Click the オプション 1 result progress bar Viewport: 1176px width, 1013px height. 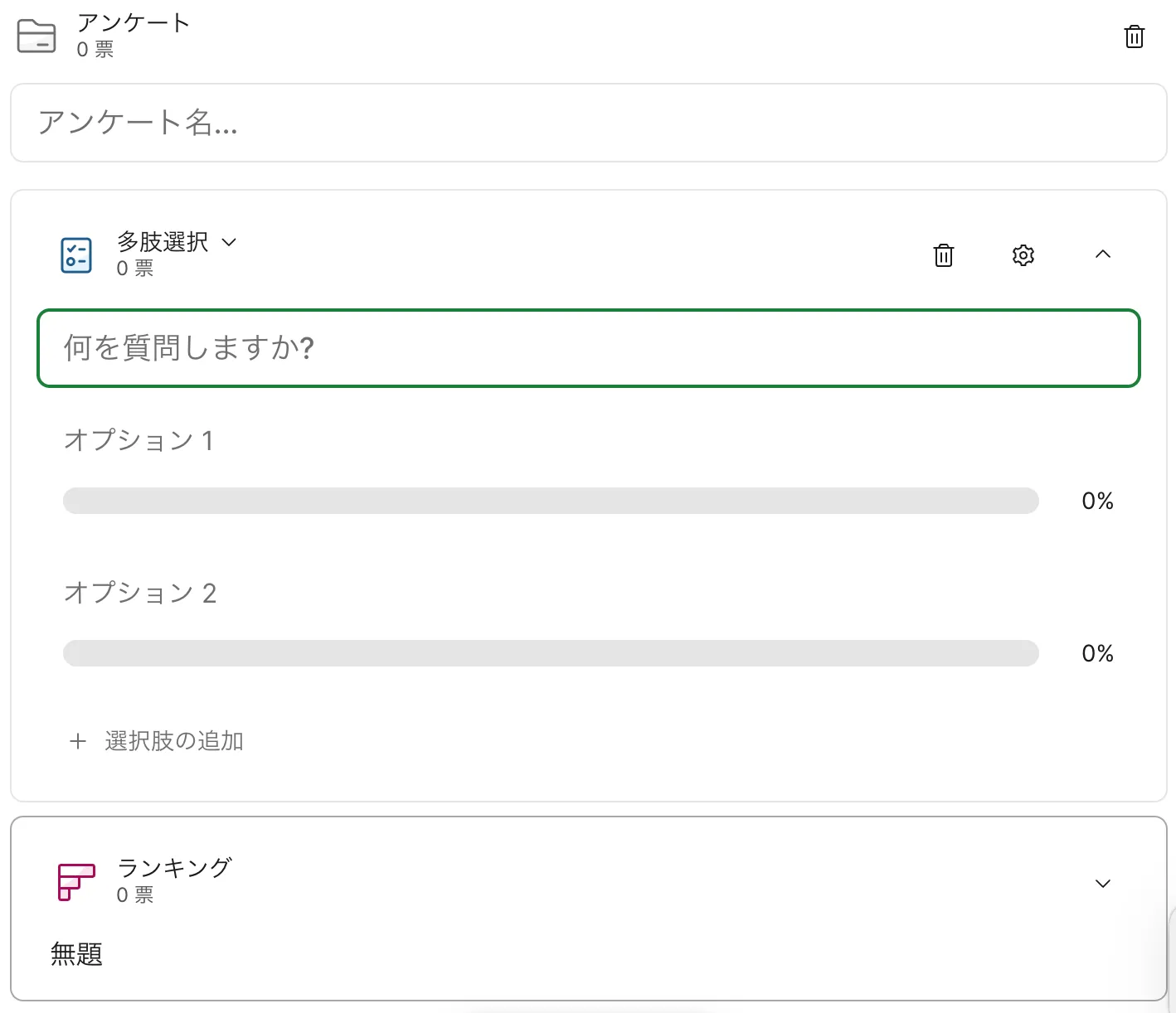[x=551, y=501]
